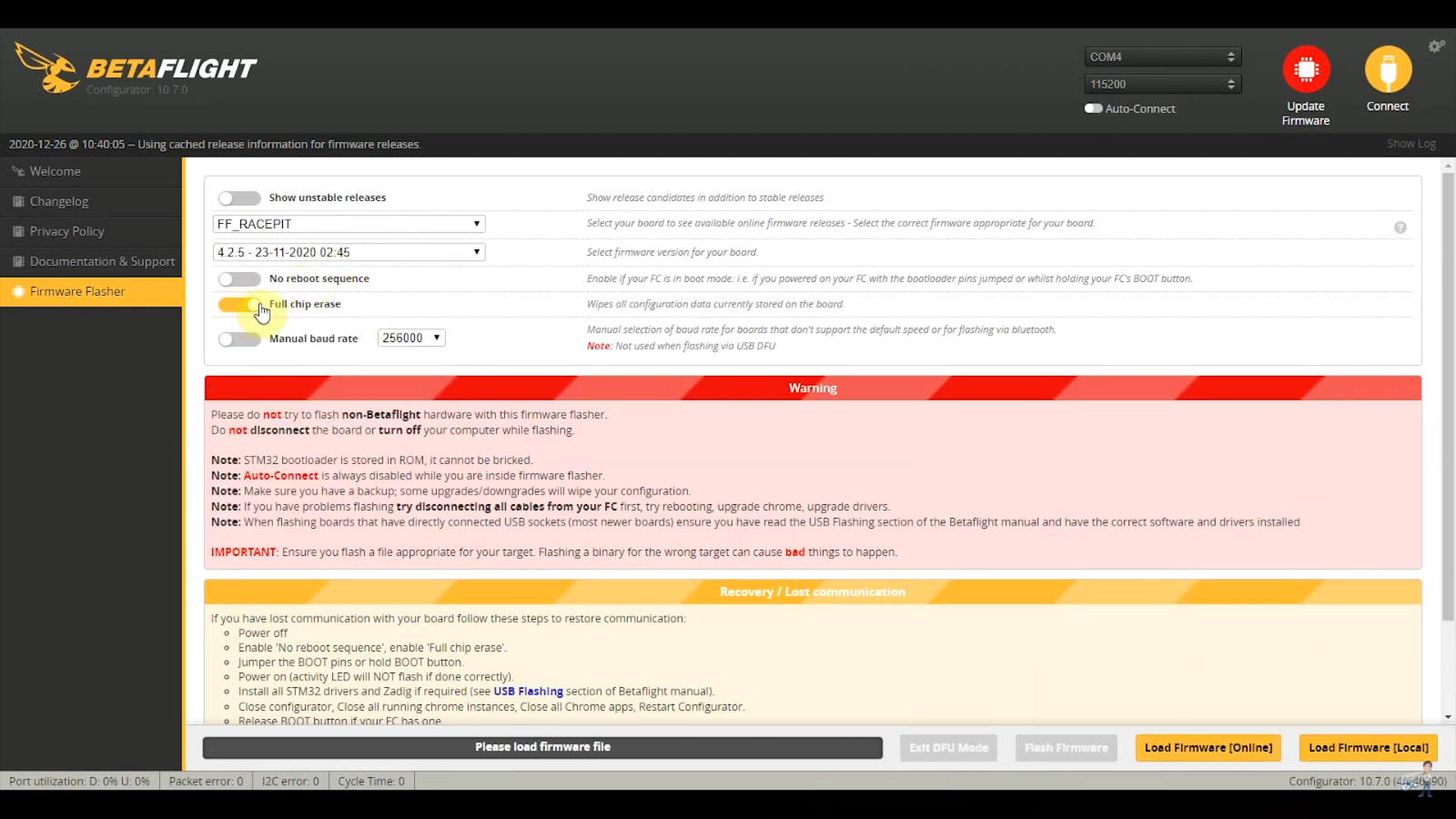Open the firmware version dropdown
The height and width of the screenshot is (819, 1456).
tap(349, 252)
